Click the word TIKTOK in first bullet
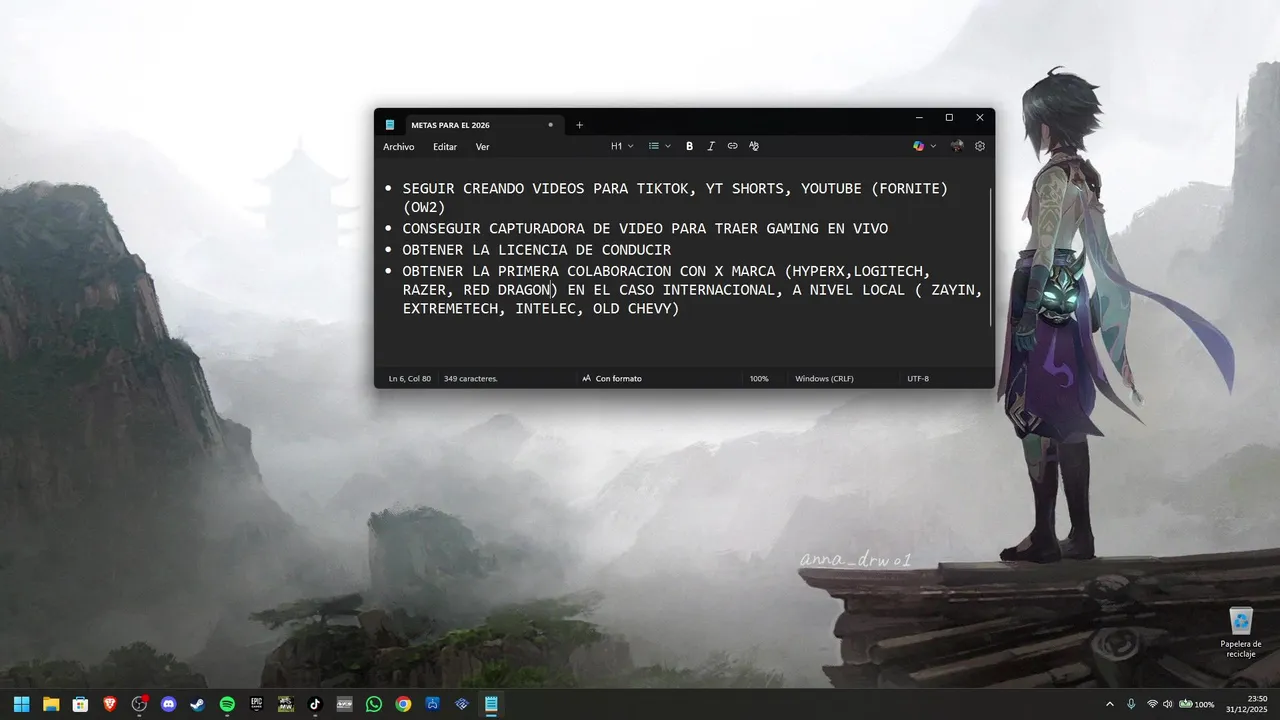The width and height of the screenshot is (1280, 720). [x=663, y=188]
